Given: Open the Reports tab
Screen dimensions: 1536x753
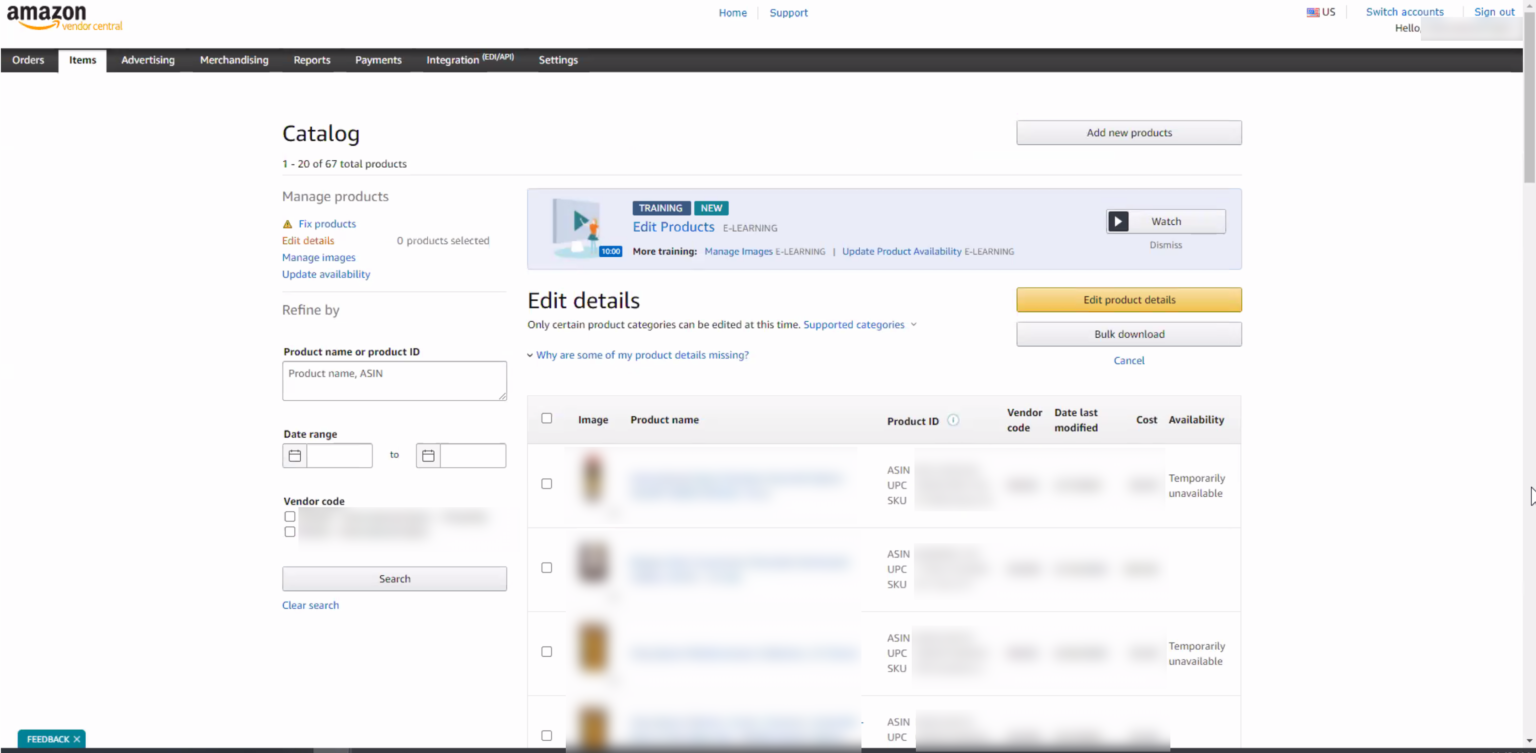Looking at the screenshot, I should (x=311, y=60).
